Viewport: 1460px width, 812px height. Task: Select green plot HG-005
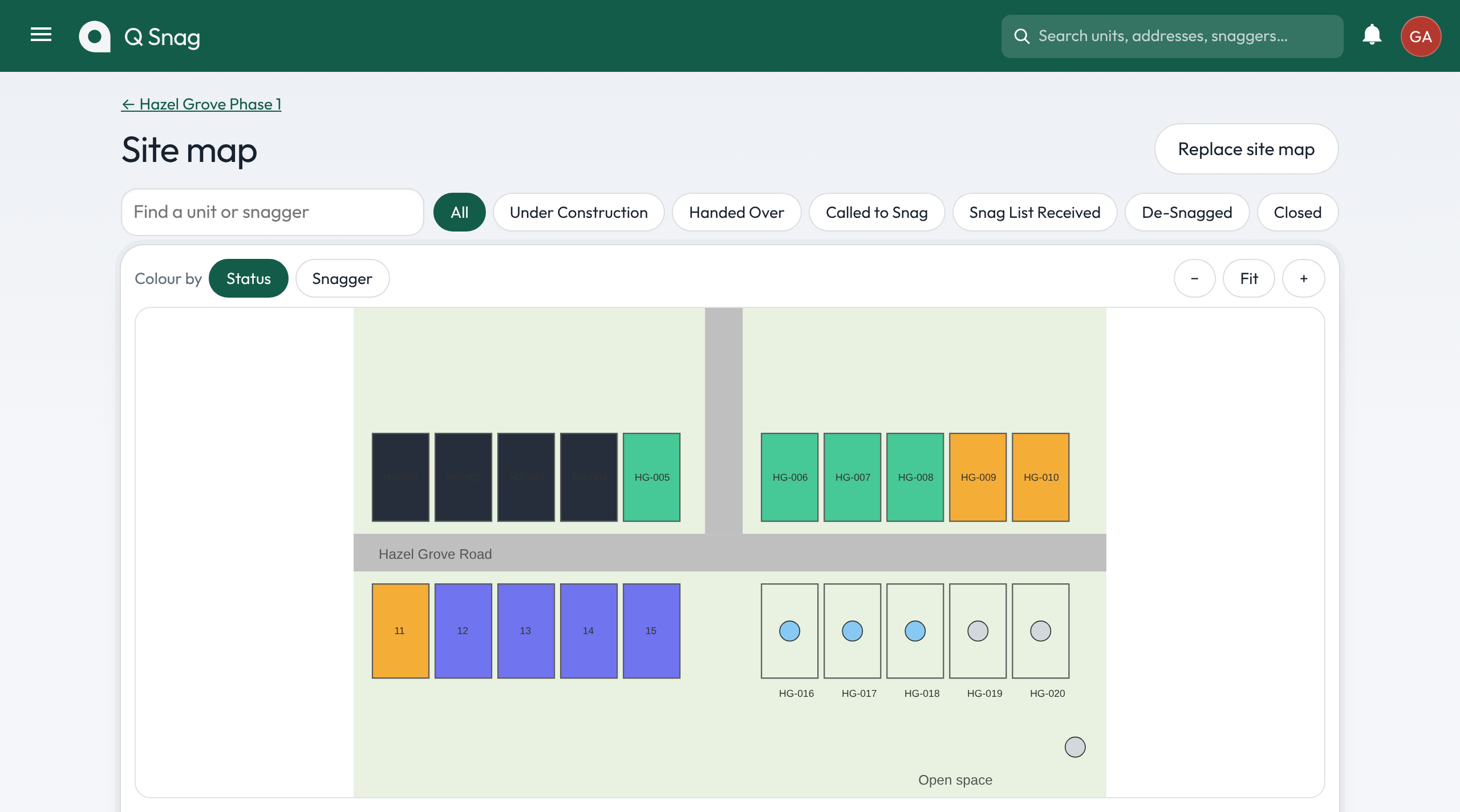tap(651, 477)
